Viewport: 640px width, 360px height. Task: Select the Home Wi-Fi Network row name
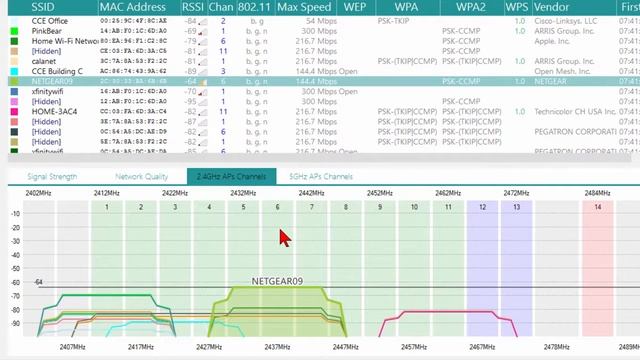coord(65,41)
